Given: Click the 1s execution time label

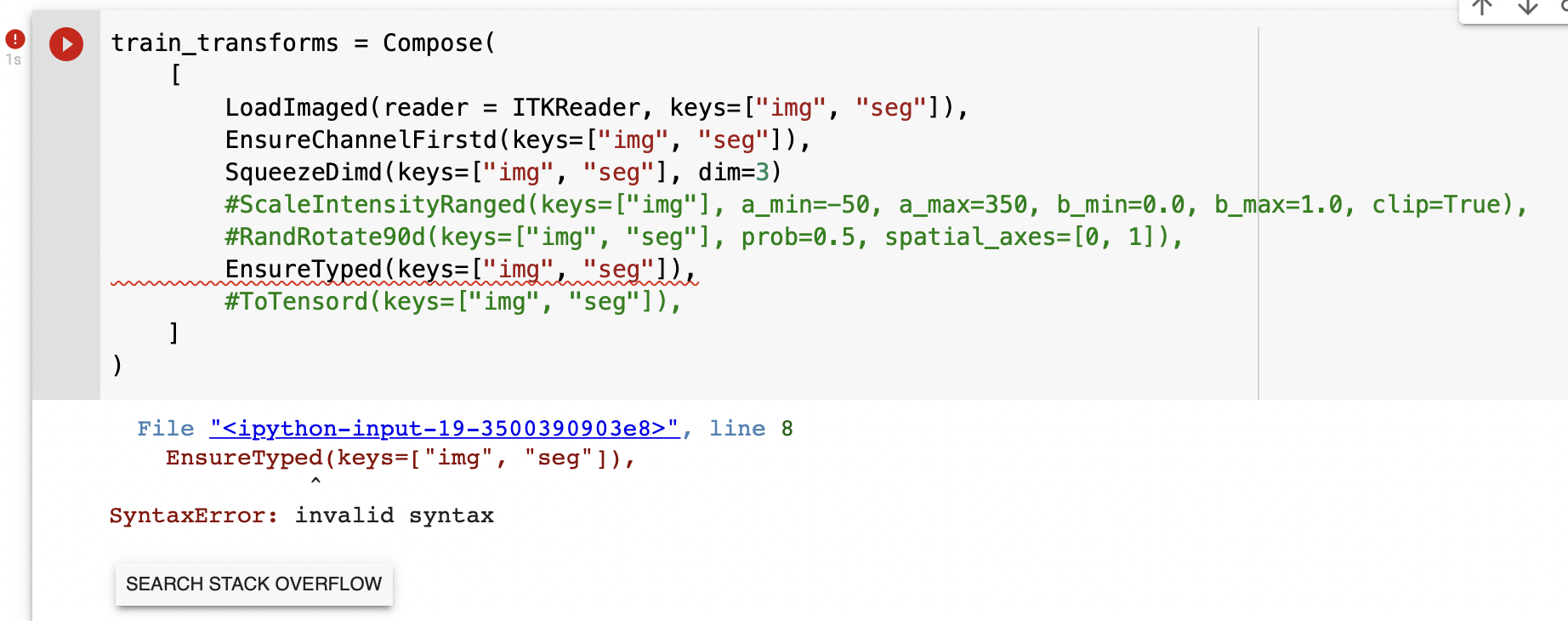Looking at the screenshot, I should tap(12, 60).
